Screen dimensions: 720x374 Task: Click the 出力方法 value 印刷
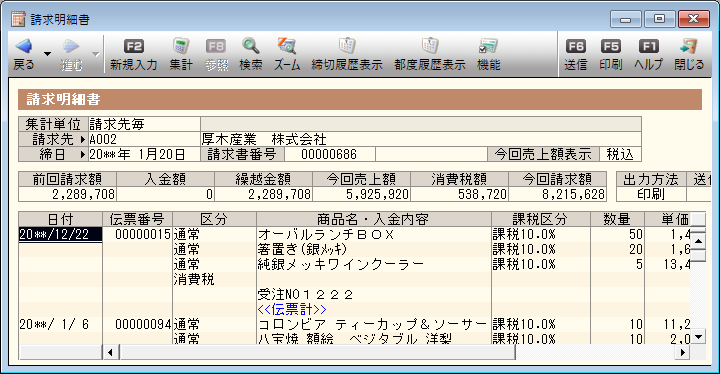(651, 194)
